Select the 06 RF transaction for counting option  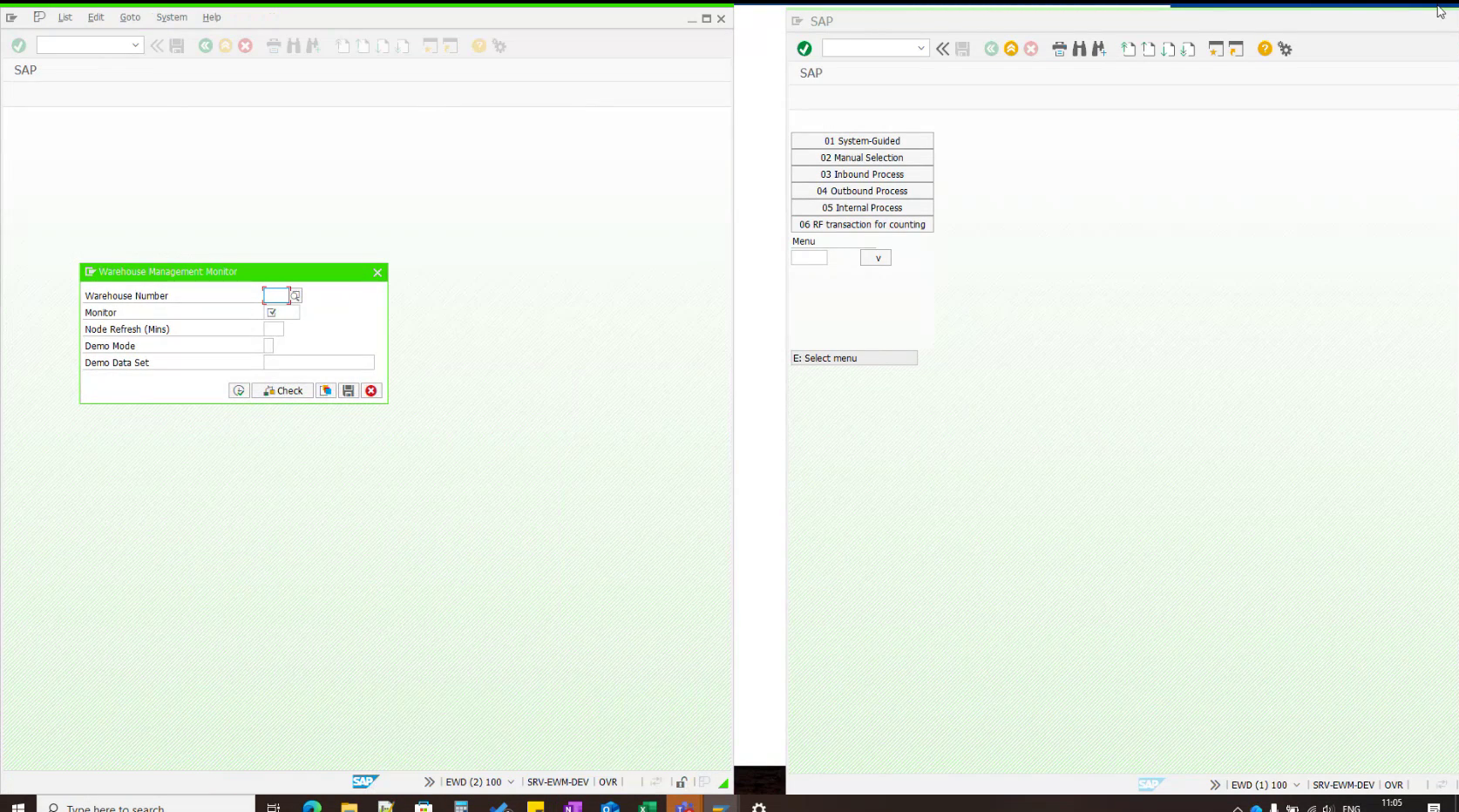coord(861,224)
